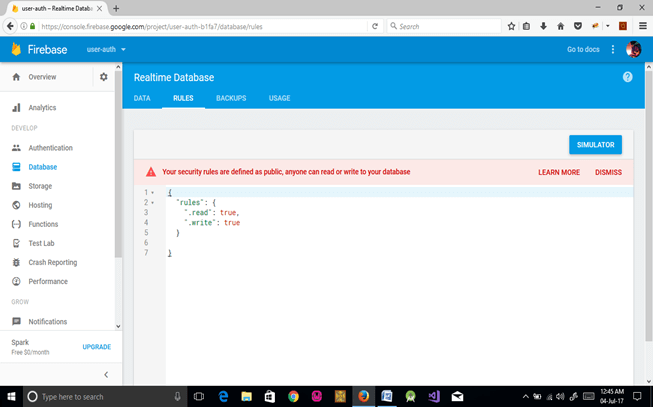This screenshot has width=653, height=407.
Task: Click Authentication people icon
Action: coord(16,147)
